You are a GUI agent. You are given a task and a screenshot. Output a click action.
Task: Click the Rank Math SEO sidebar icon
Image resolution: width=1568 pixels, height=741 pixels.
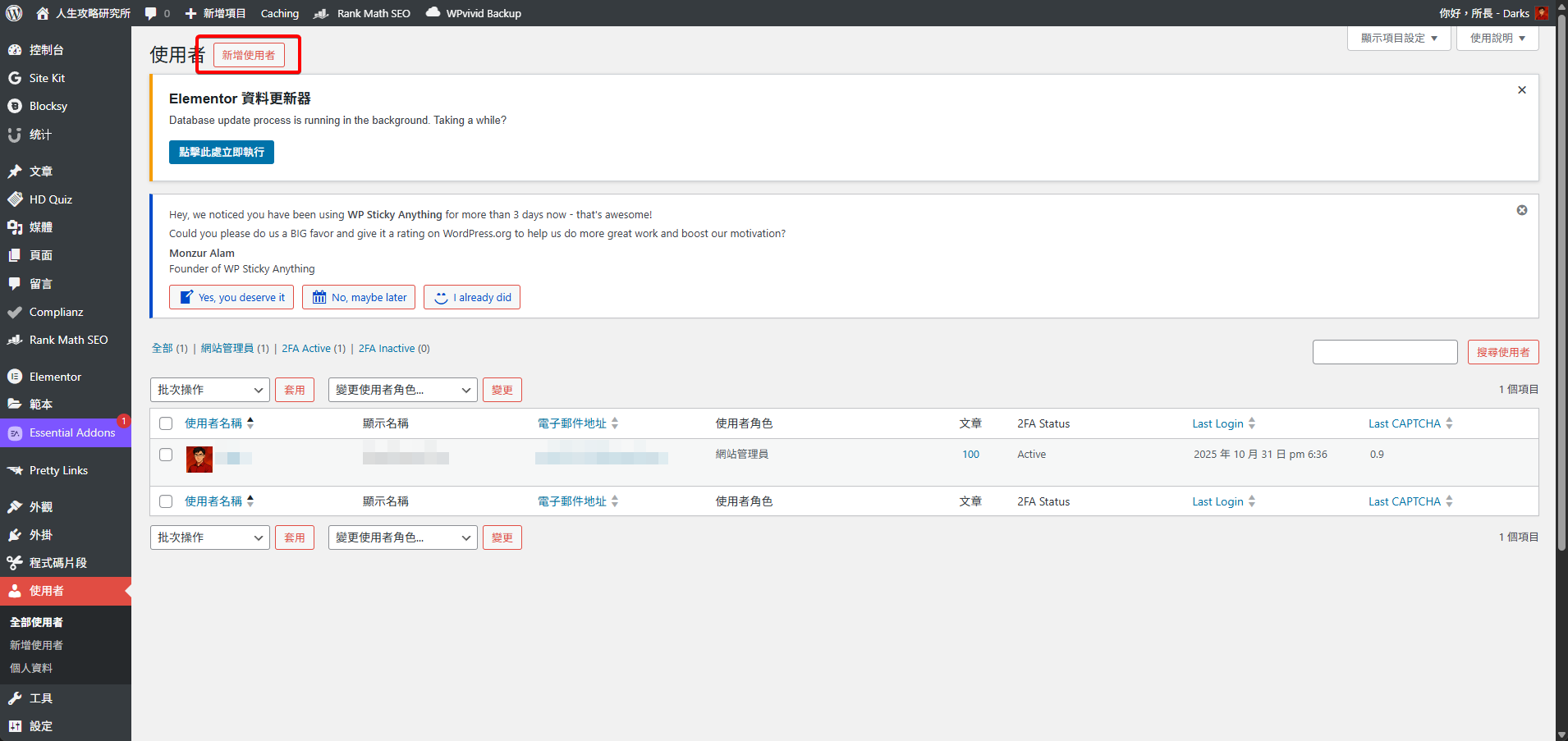tap(15, 340)
